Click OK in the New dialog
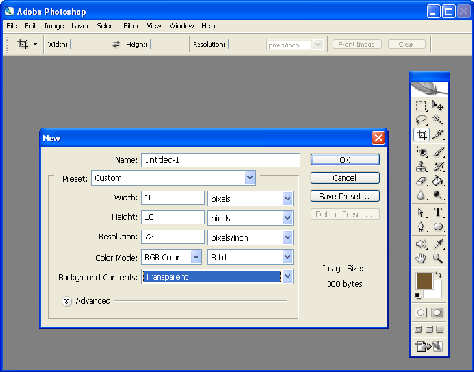This screenshot has width=474, height=372. click(345, 160)
